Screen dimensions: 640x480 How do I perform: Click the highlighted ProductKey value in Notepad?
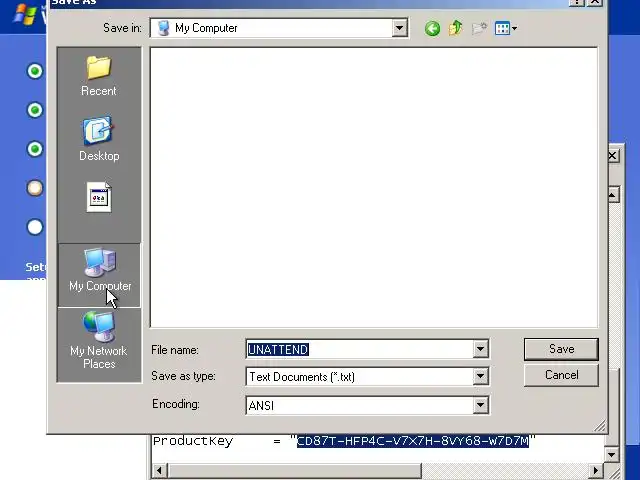[412, 441]
